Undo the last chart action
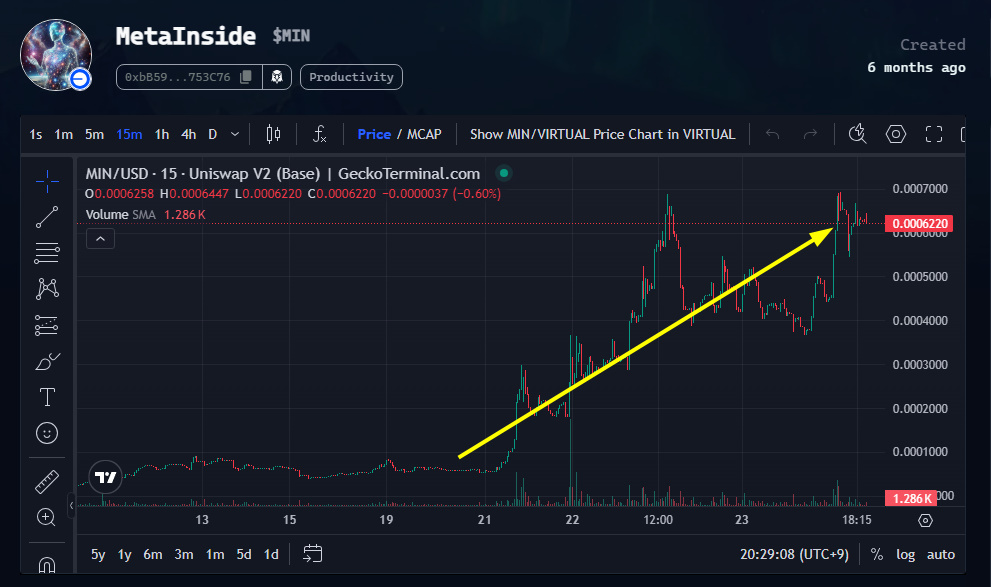 772,134
